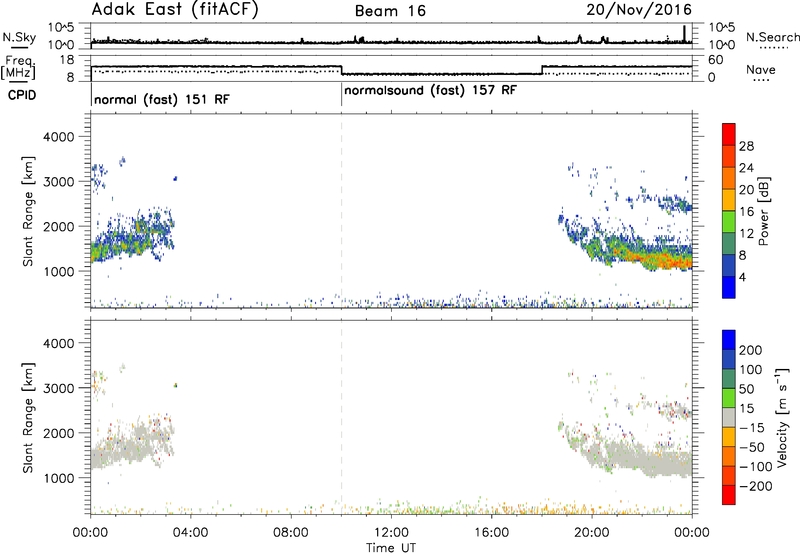Click the 'Power [dB]' color bar label
This screenshot has width=800, height=554.
coord(763,211)
